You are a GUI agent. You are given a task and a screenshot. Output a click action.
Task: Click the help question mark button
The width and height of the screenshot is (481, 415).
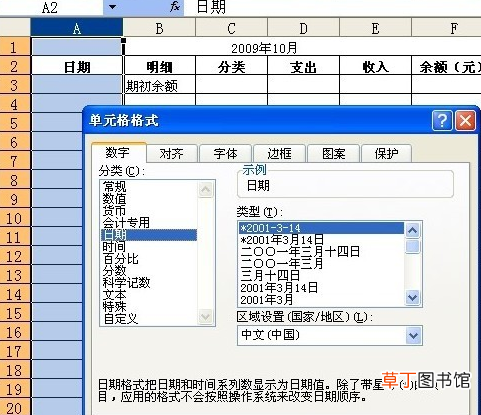coord(442,120)
